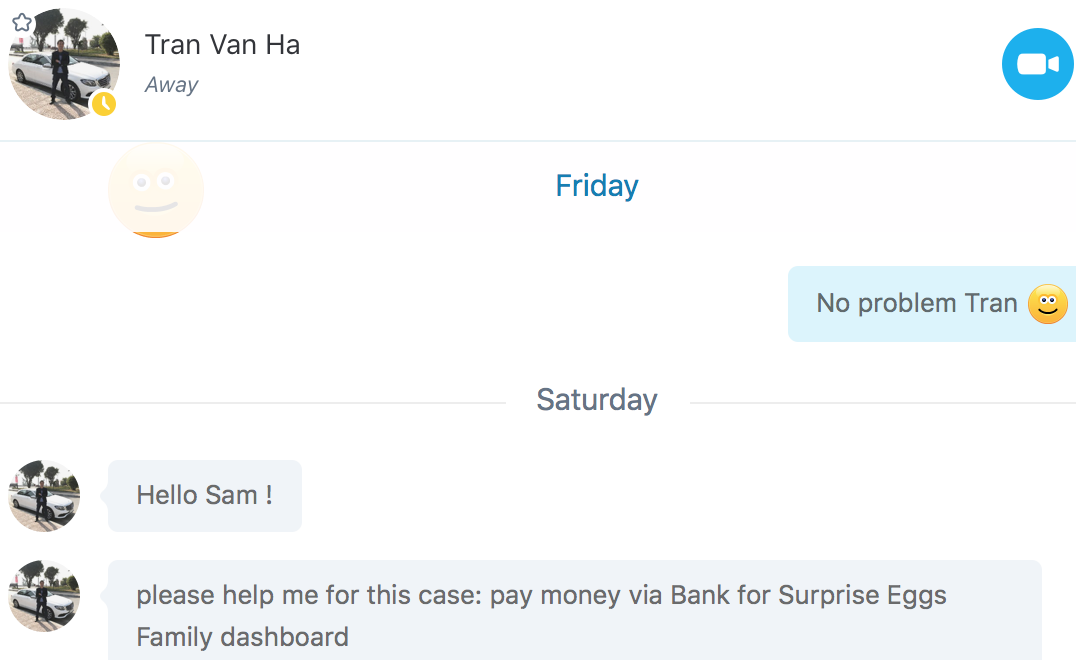Start a video call with Tran Van Ha

tap(1037, 64)
